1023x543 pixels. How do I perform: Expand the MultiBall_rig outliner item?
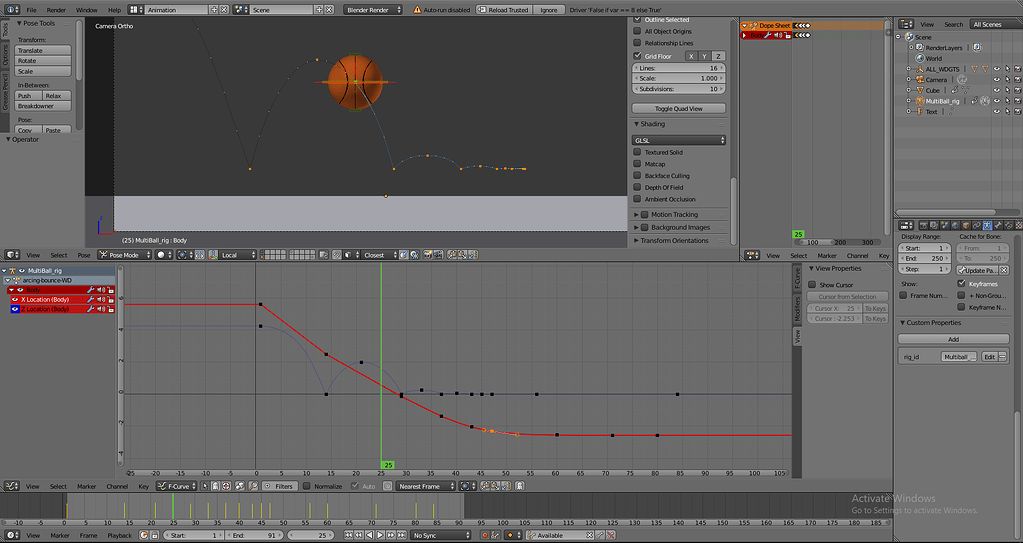click(909, 101)
